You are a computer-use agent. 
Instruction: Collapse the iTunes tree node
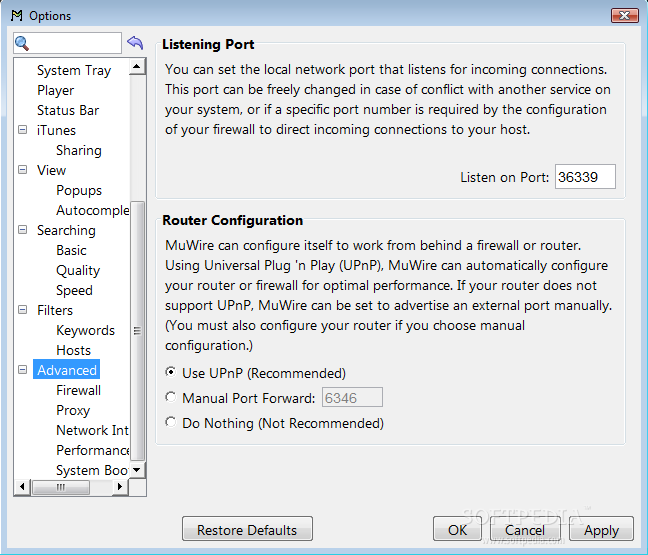(23, 130)
